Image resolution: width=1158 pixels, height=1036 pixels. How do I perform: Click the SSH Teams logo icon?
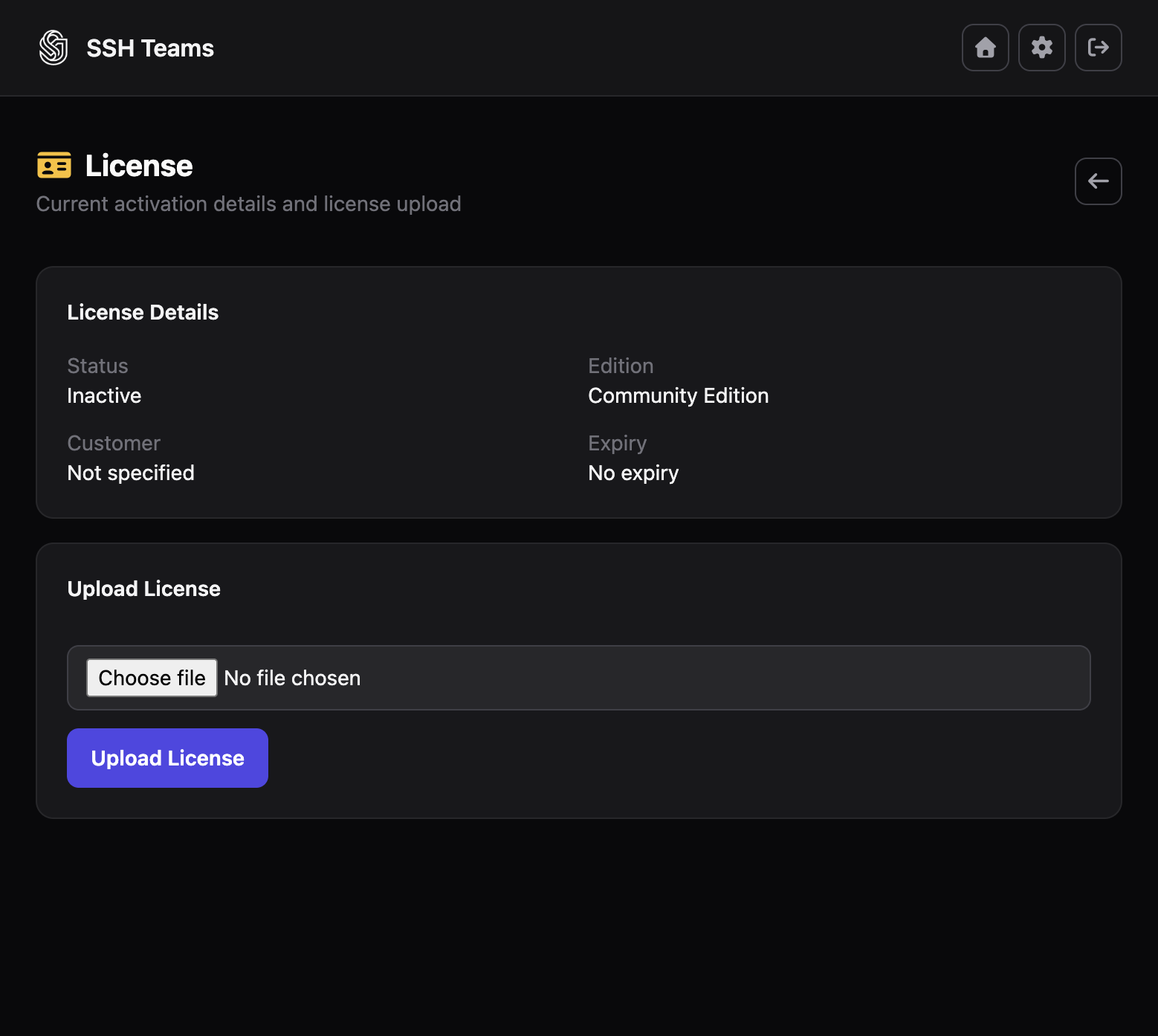54,48
